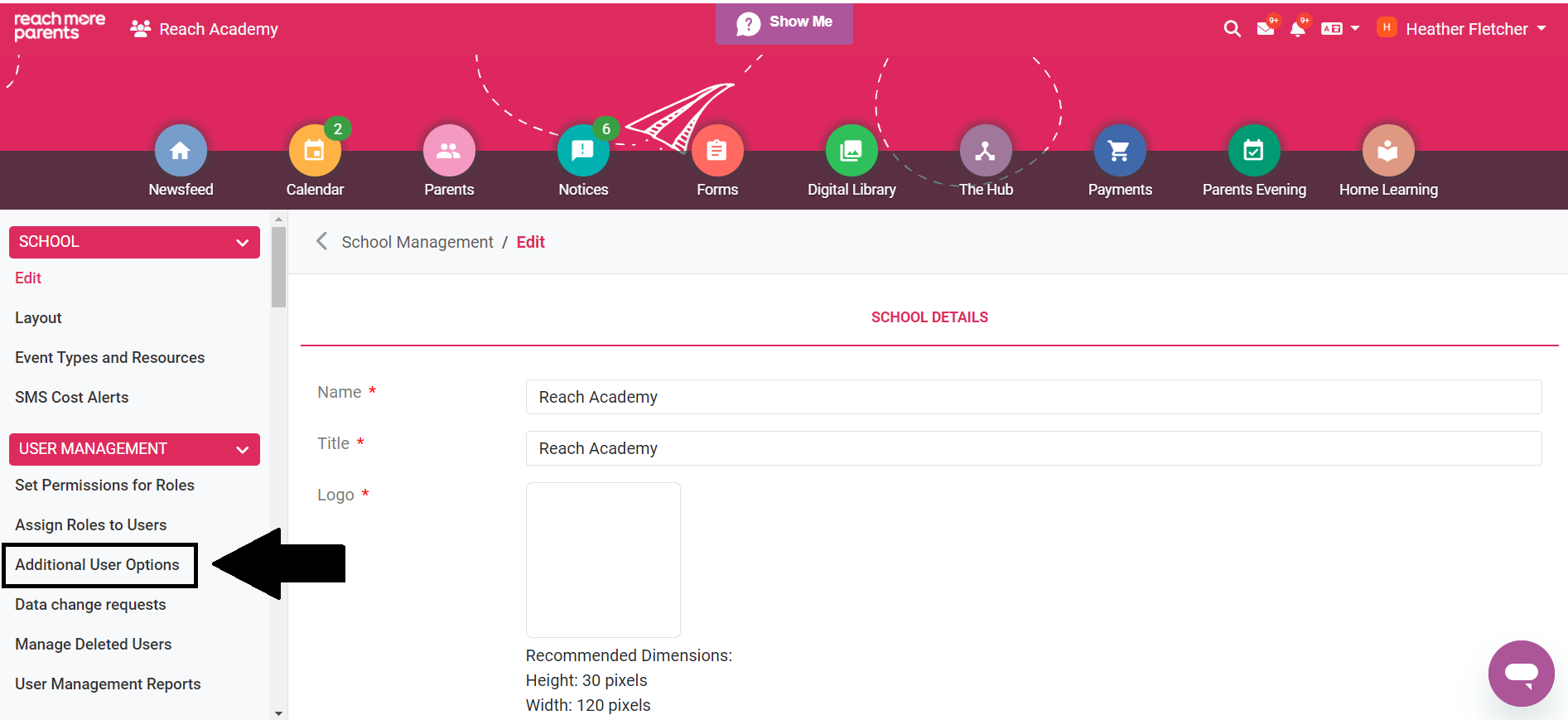Image resolution: width=1568 pixels, height=720 pixels.
Task: Open The Hub icon
Action: coord(986,151)
